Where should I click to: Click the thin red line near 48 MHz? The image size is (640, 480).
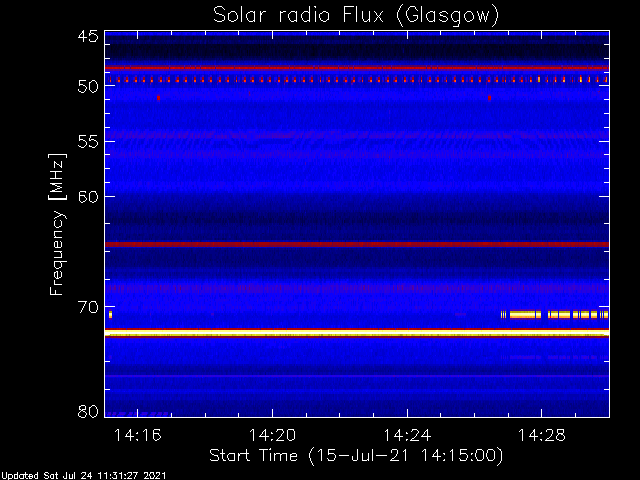357,68
